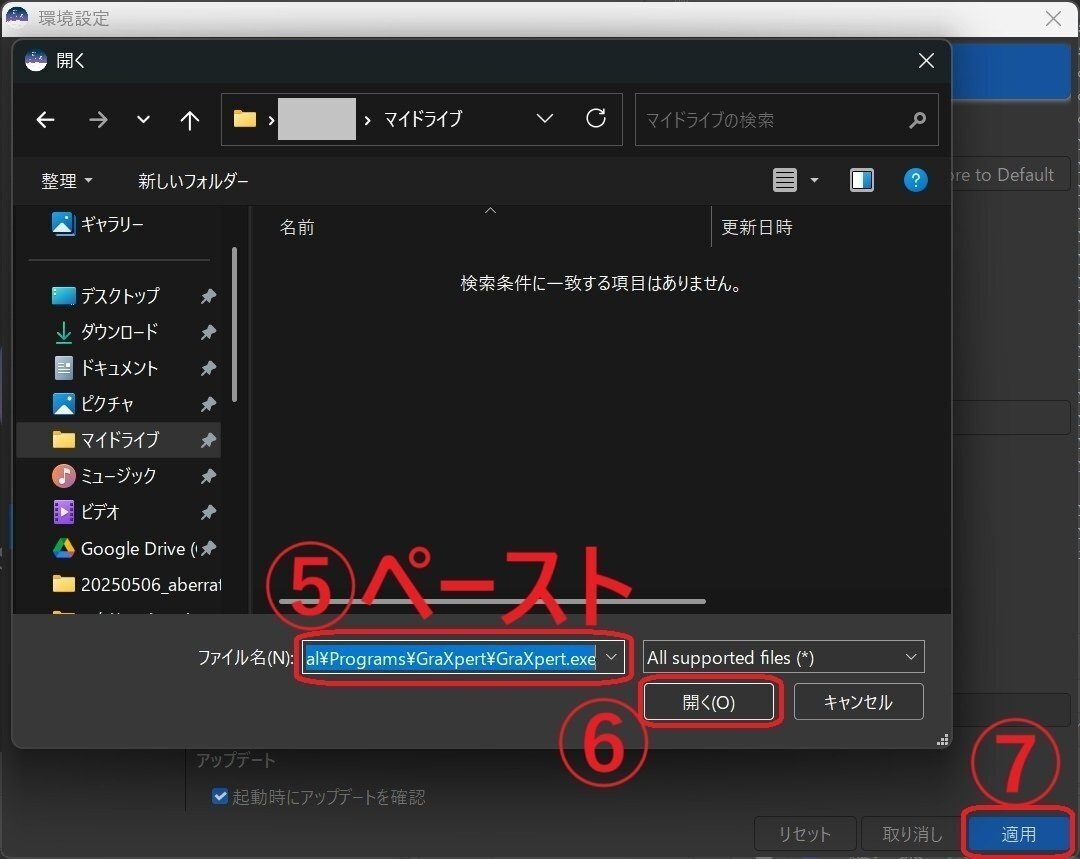Open the ピクチャ sidebar shortcut
1080x859 pixels.
[108, 404]
